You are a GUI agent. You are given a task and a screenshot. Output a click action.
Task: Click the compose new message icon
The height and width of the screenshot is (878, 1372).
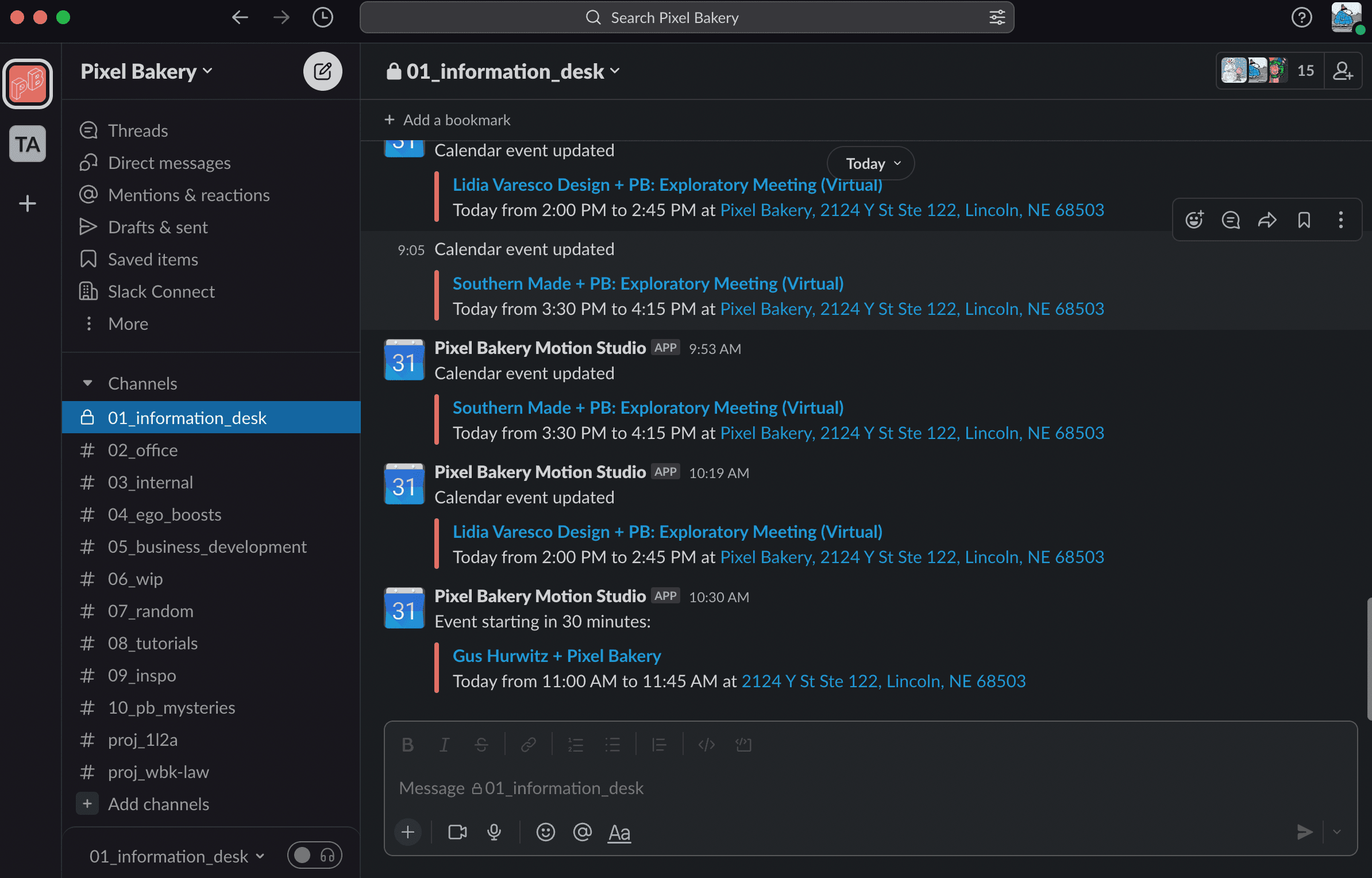pyautogui.click(x=322, y=71)
